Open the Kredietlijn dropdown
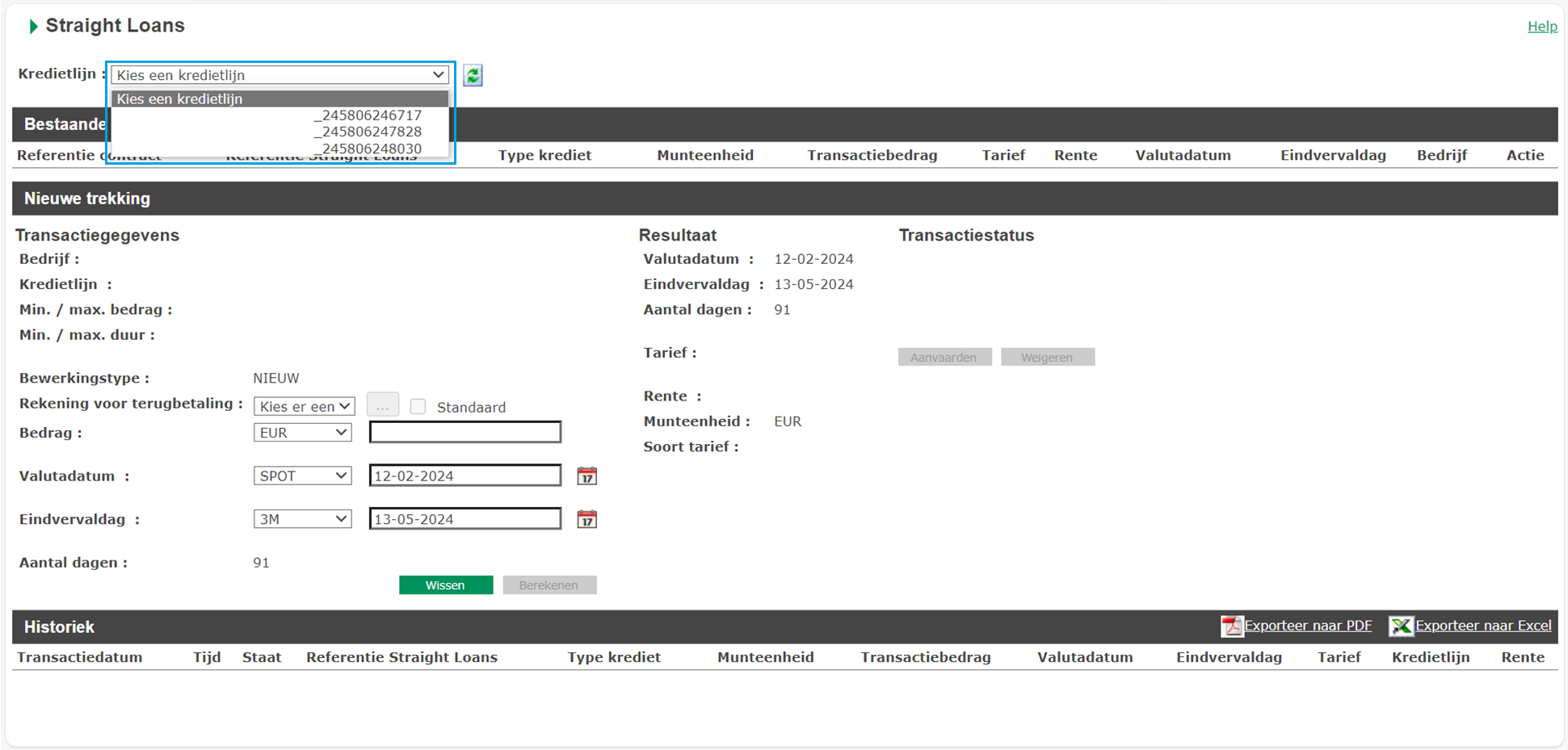The height and width of the screenshot is (750, 1568). click(280, 75)
